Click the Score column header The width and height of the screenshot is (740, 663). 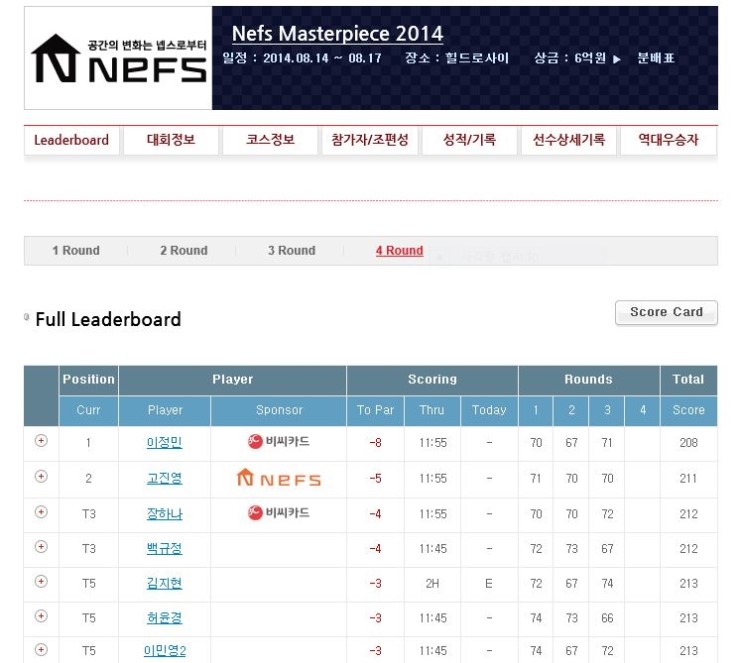click(x=689, y=410)
